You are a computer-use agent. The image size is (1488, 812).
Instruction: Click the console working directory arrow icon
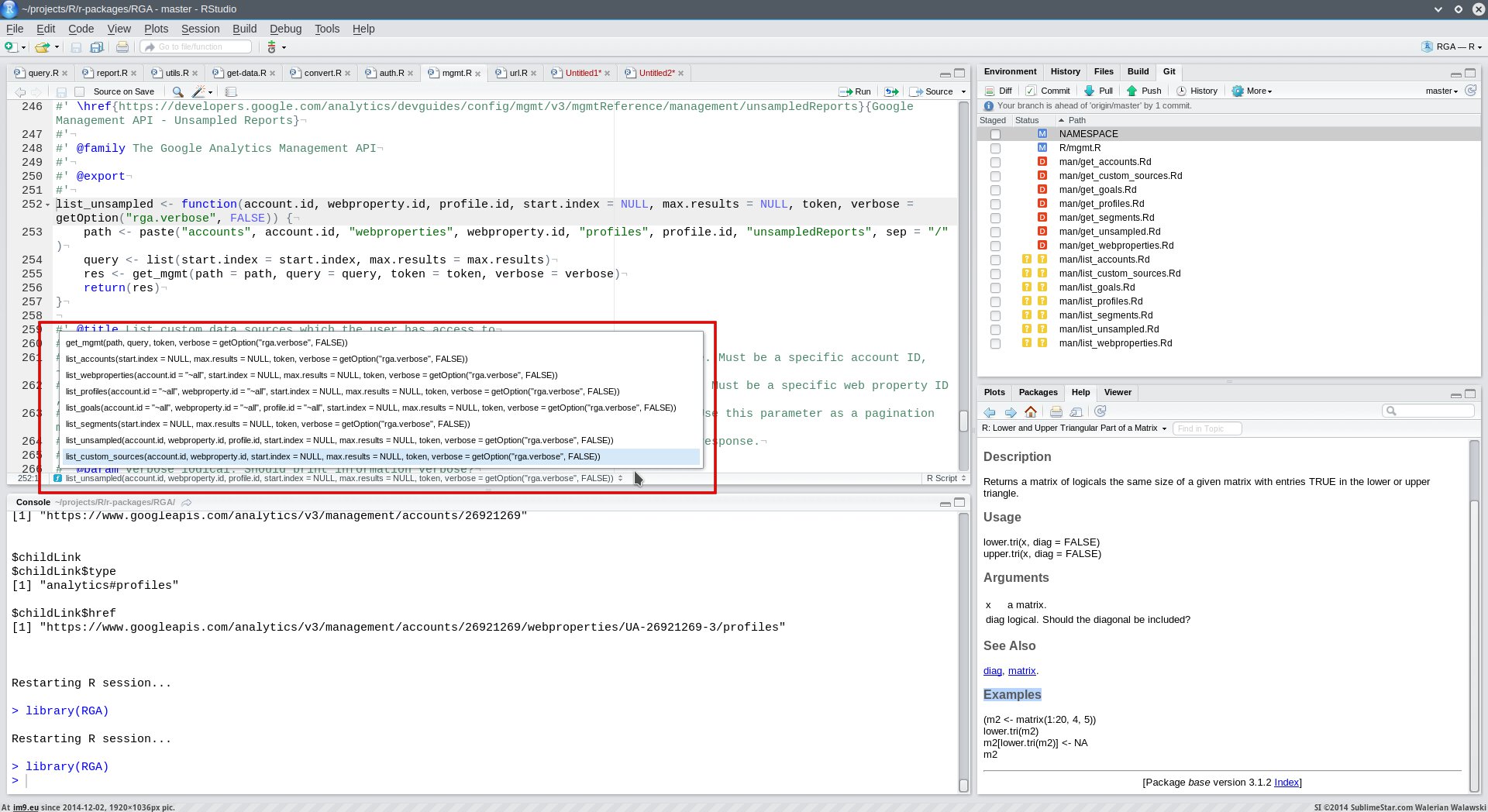(187, 502)
